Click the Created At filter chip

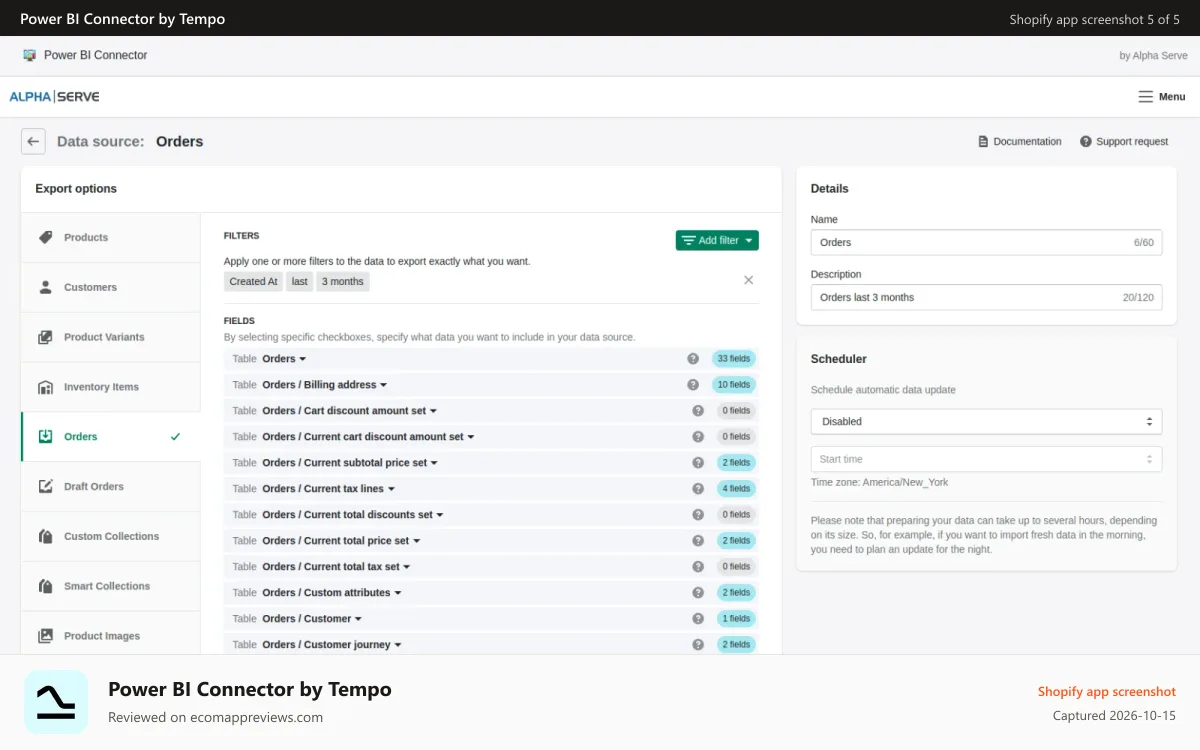[253, 282]
